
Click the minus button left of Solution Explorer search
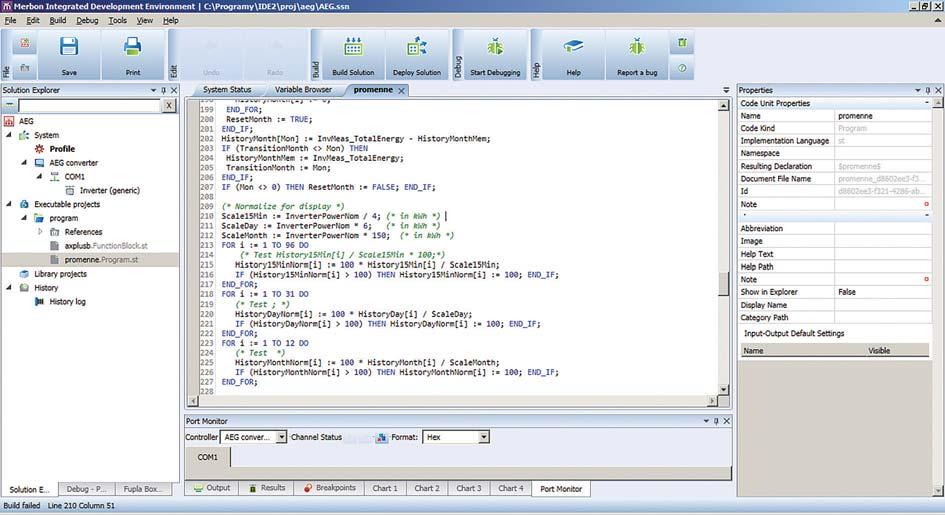[10, 105]
